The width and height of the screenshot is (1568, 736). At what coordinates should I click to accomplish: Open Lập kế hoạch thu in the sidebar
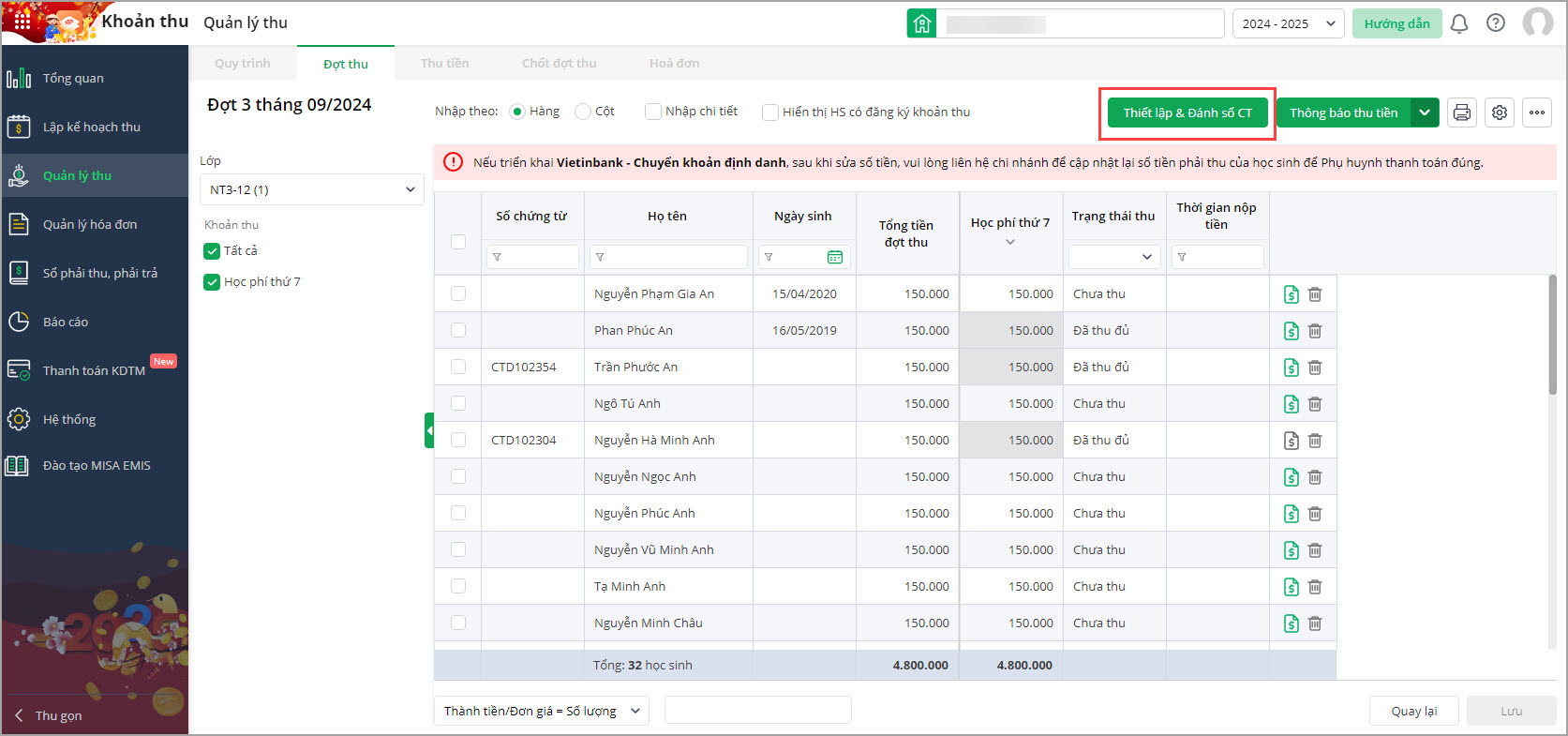pos(95,127)
